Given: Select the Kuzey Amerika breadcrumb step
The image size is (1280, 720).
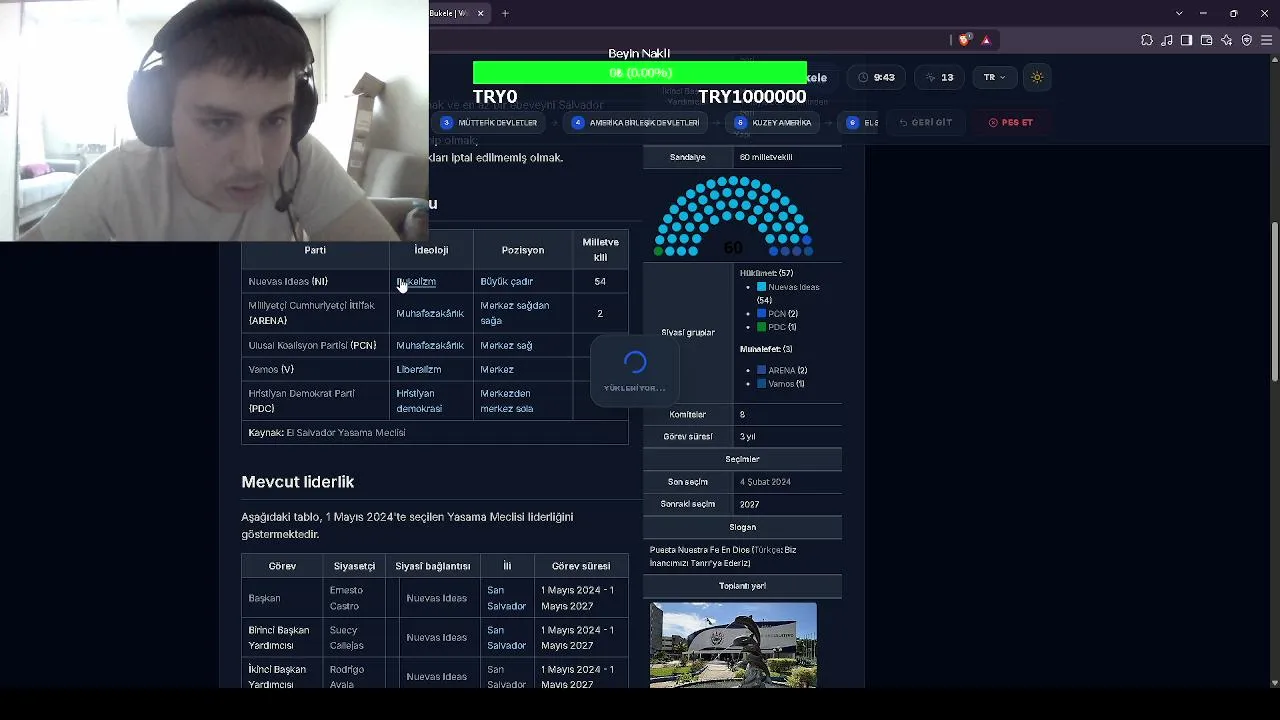Looking at the screenshot, I should 773,122.
